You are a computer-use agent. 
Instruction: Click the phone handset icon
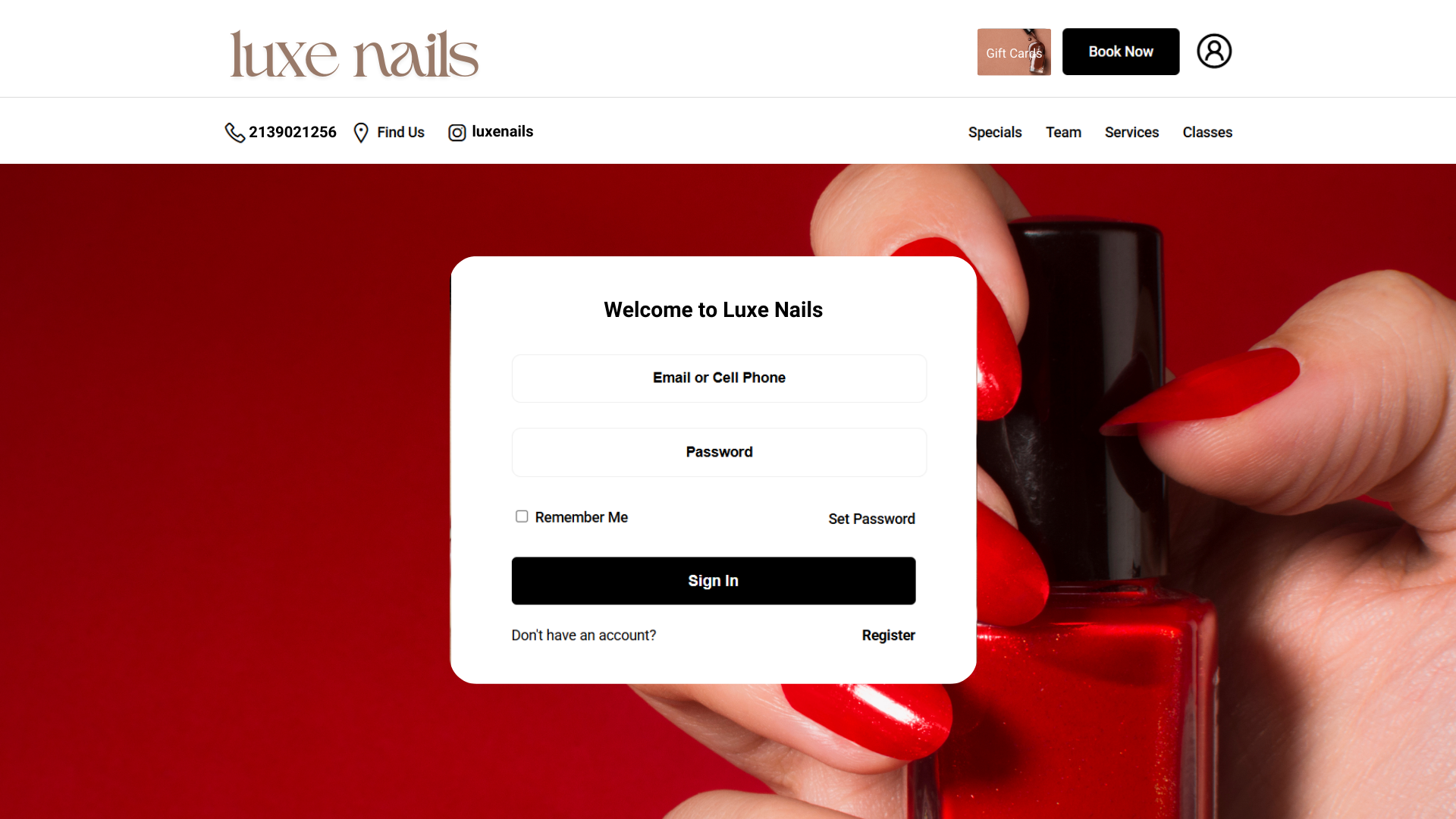pyautogui.click(x=234, y=133)
